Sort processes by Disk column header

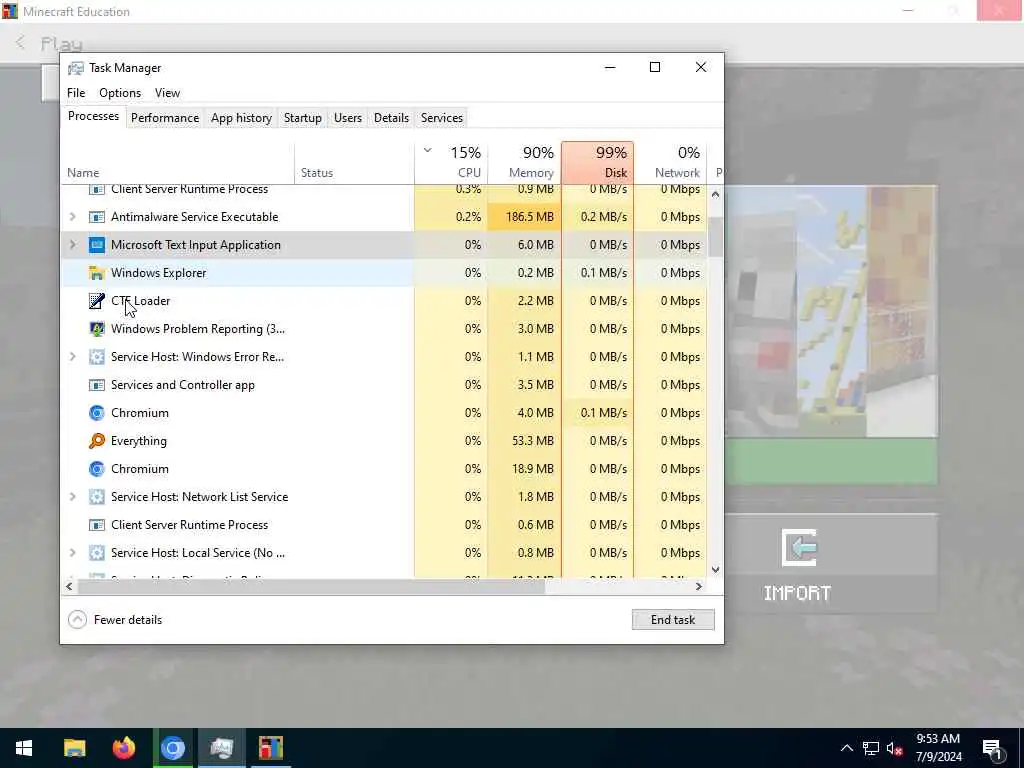(x=598, y=163)
